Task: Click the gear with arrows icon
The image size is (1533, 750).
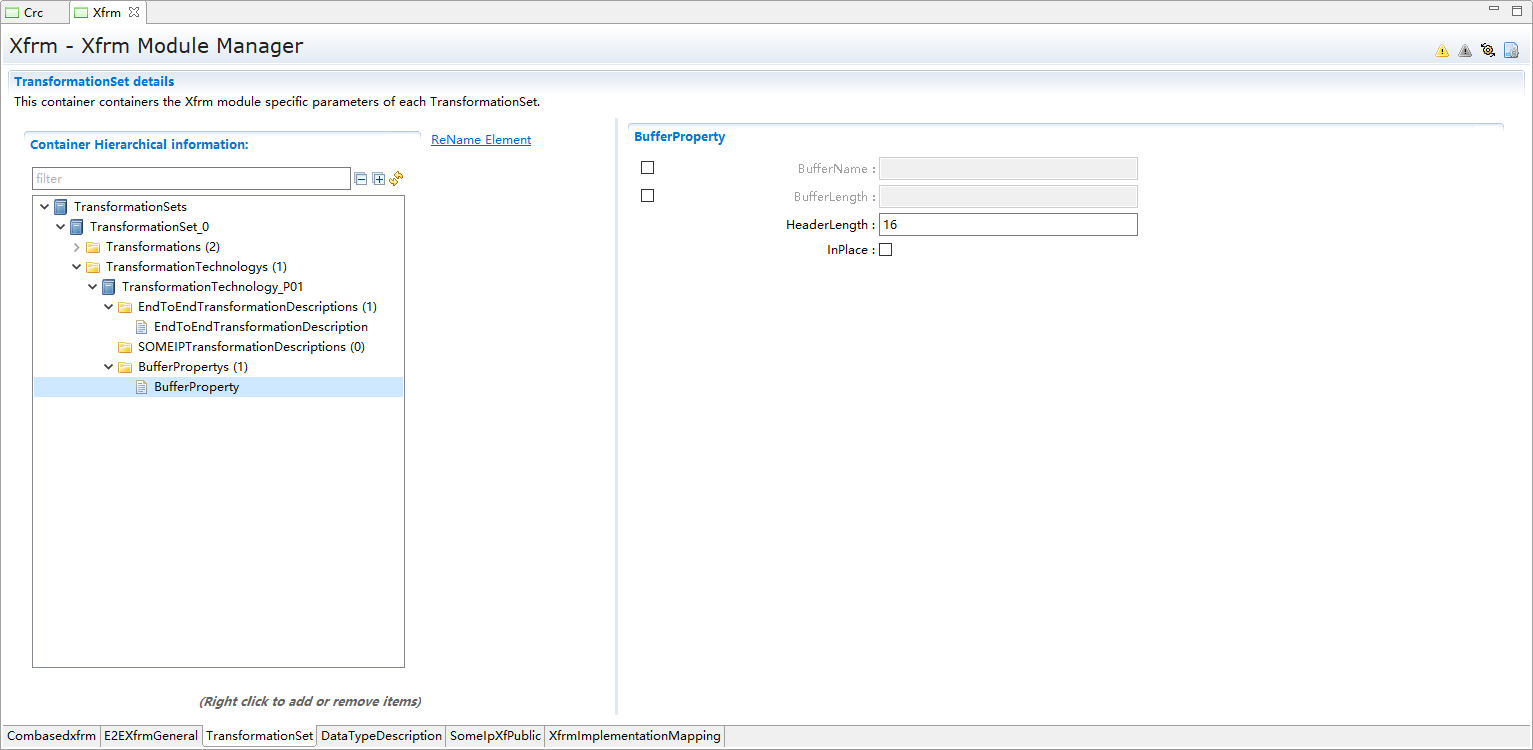Action: [1488, 51]
